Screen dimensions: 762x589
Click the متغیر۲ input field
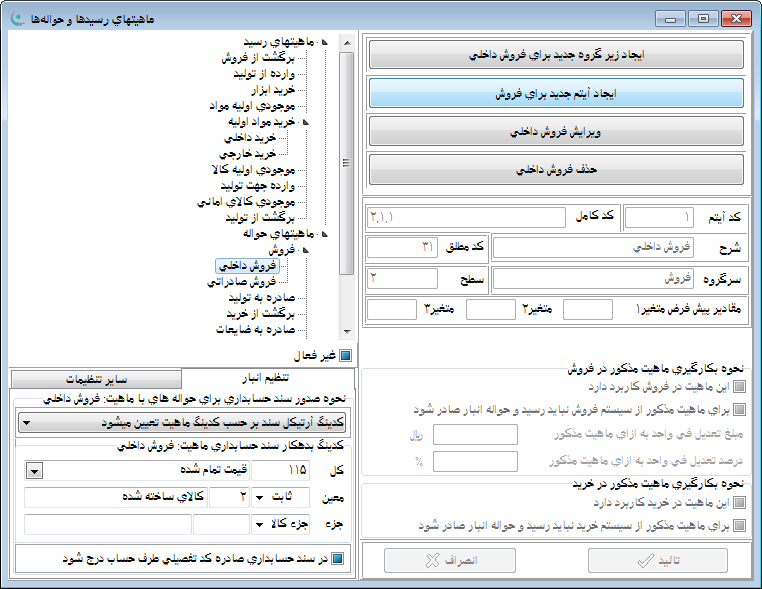491,310
